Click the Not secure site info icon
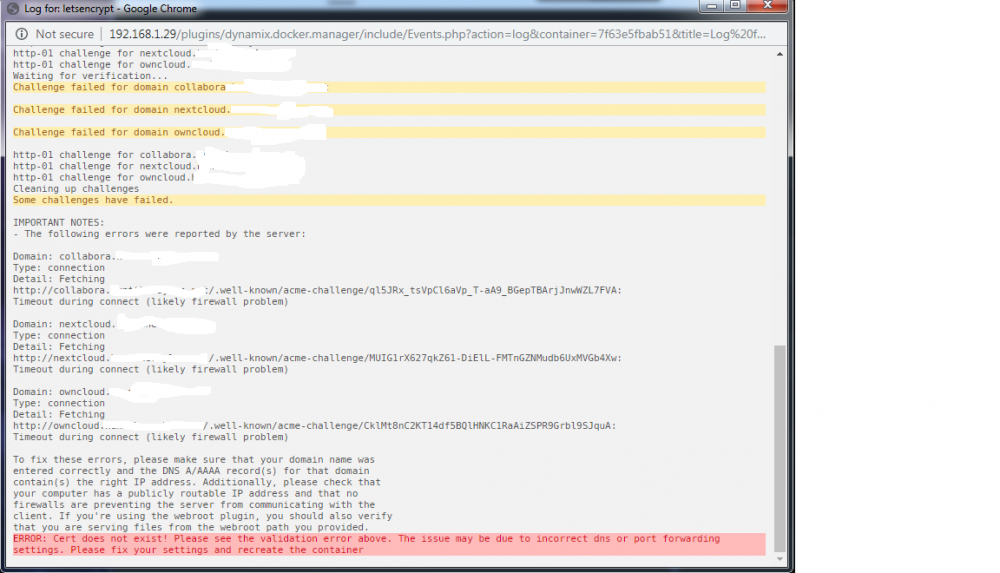The height and width of the screenshot is (573, 1000). coord(22,34)
